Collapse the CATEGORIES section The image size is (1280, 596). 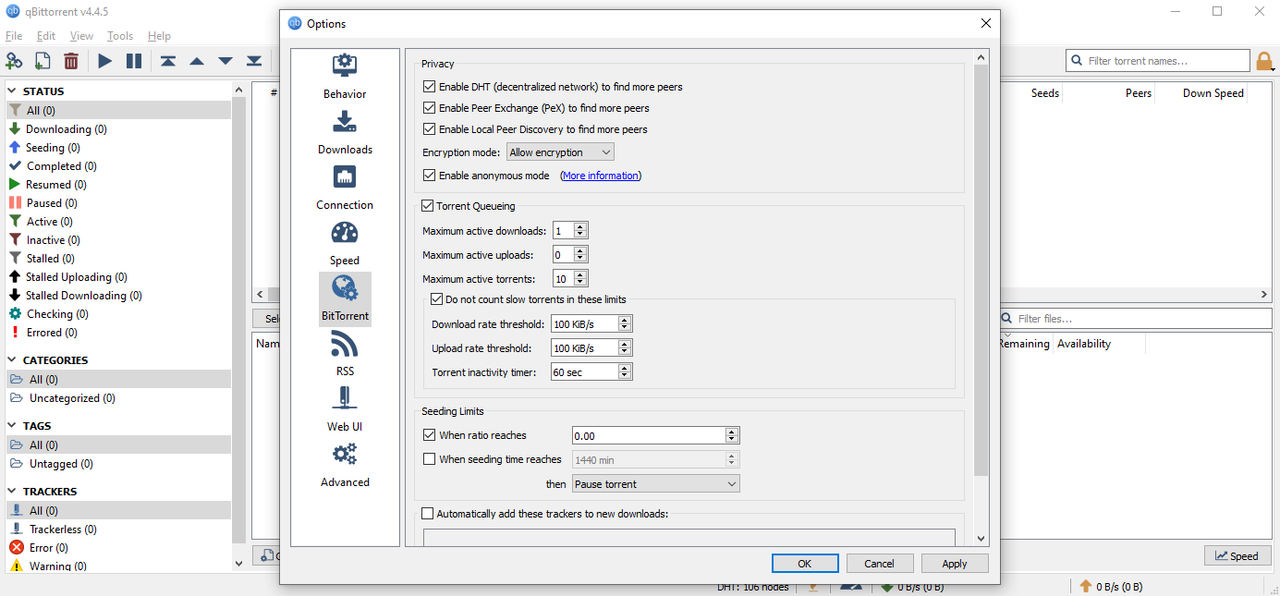coord(13,360)
